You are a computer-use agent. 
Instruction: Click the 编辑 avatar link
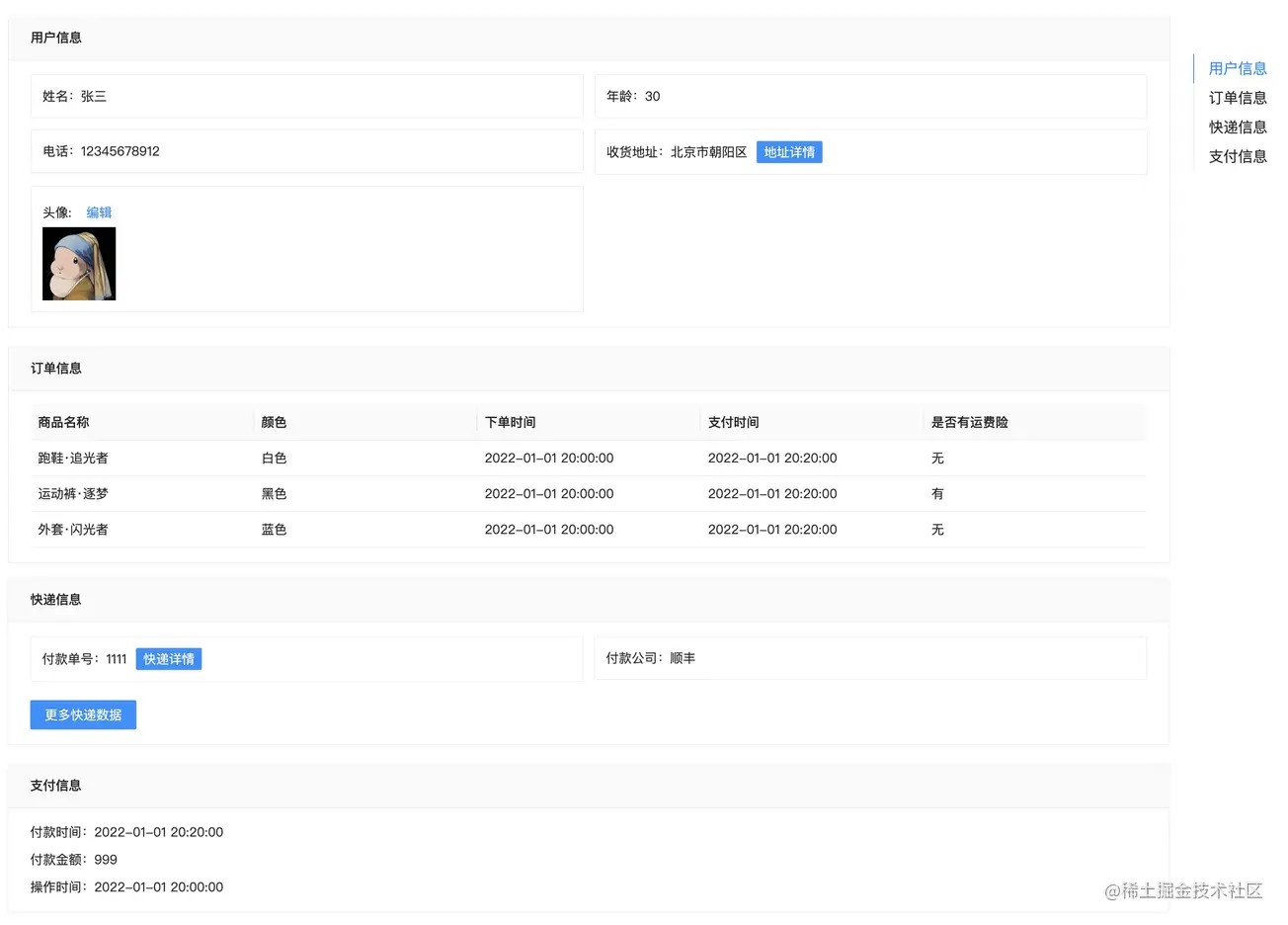click(x=99, y=212)
